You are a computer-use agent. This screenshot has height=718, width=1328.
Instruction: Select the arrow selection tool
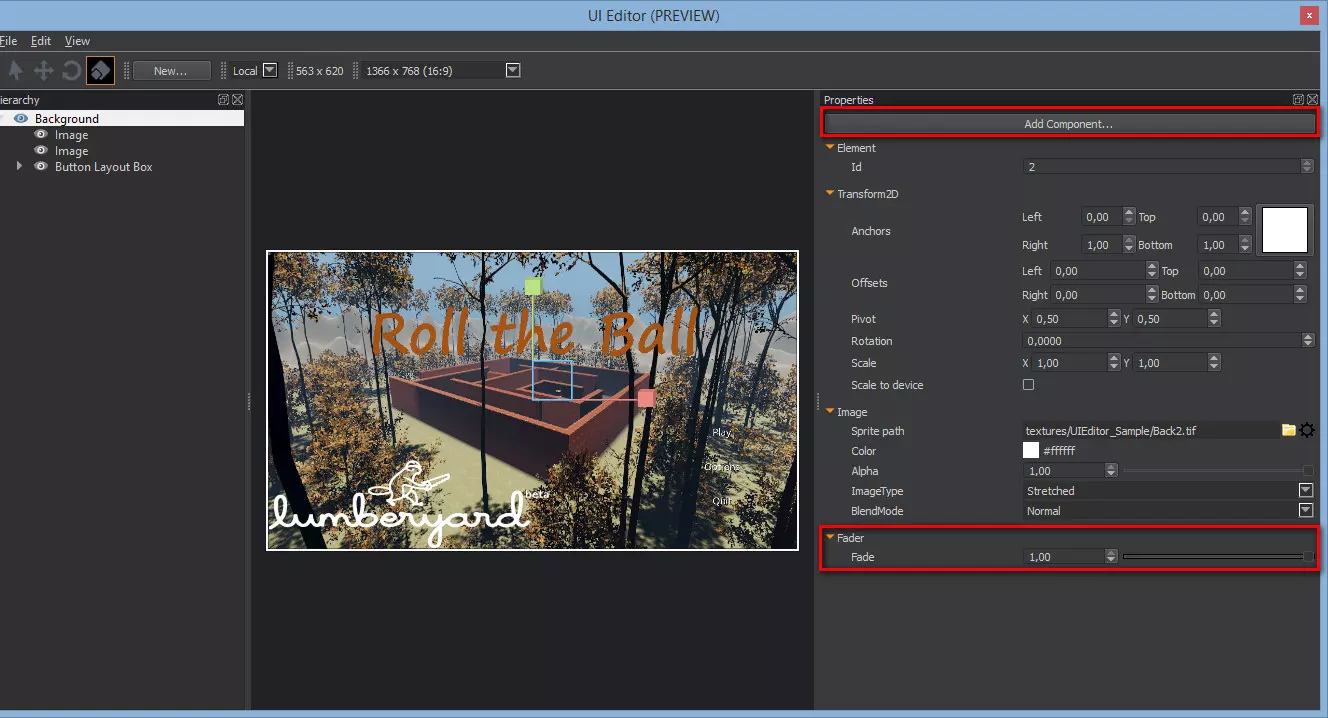point(15,71)
